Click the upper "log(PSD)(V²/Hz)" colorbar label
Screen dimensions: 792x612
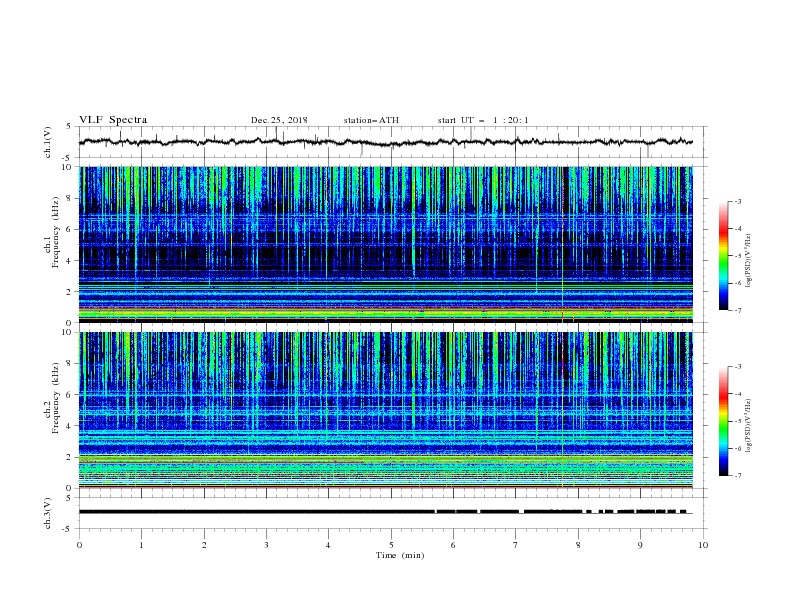pyautogui.click(x=748, y=261)
